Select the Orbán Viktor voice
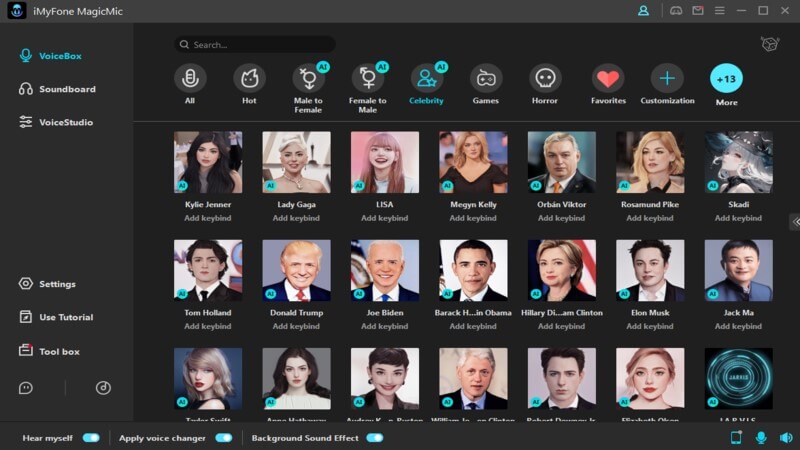800x450 pixels. [562, 162]
